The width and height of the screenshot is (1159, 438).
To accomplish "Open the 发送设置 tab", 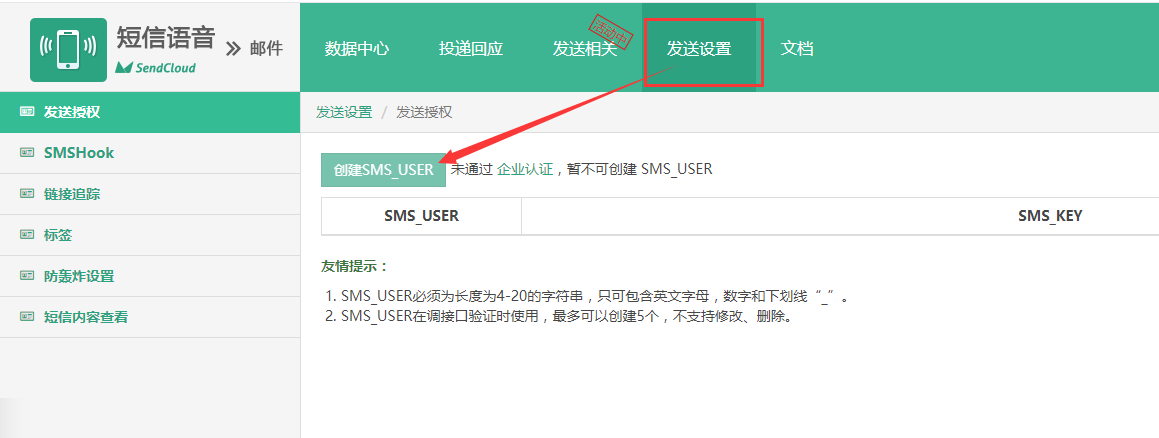I will [x=699, y=49].
